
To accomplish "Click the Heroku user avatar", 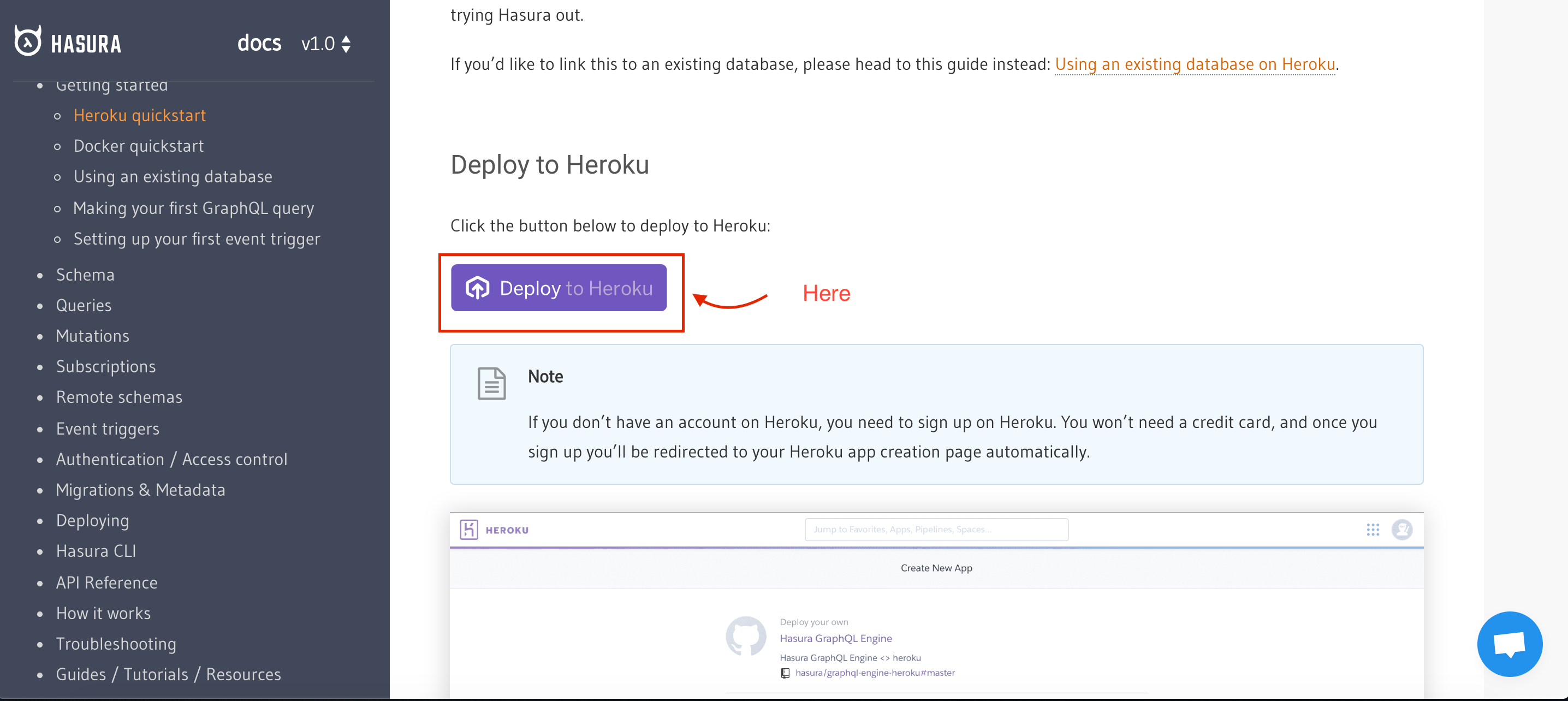I will point(1402,530).
